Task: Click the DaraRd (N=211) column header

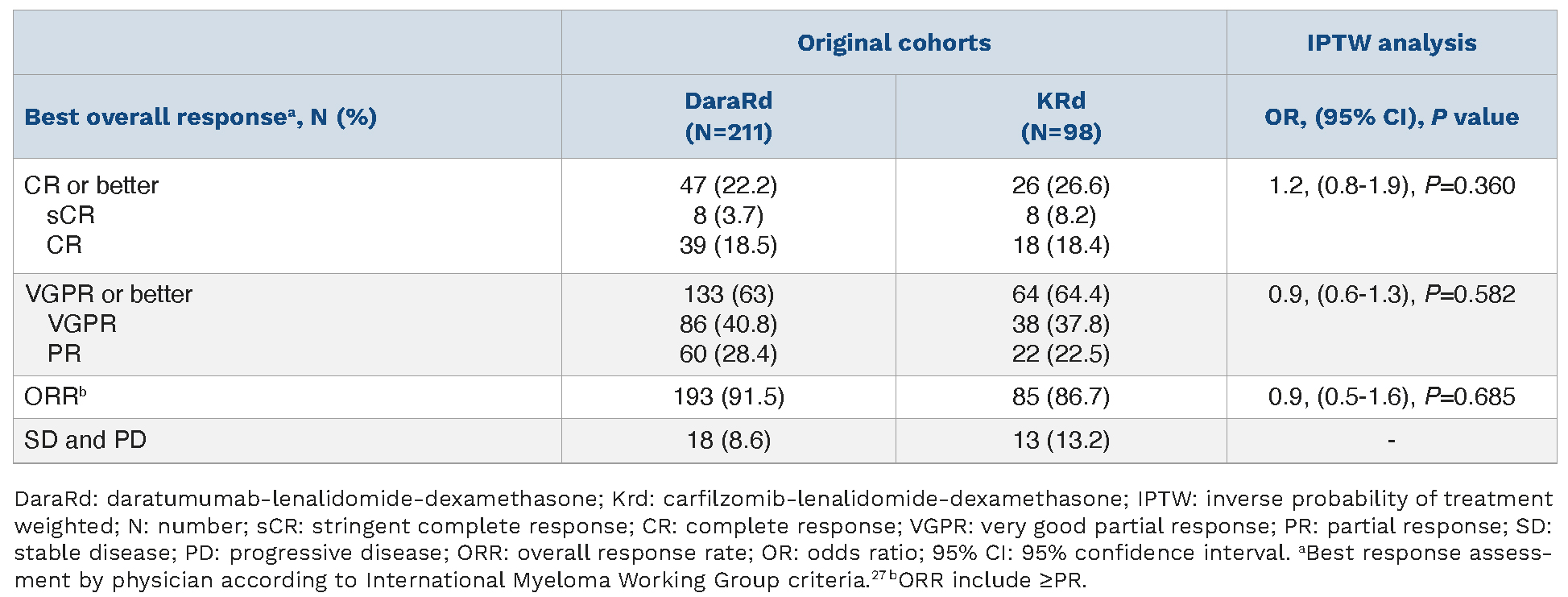Action: (728, 116)
